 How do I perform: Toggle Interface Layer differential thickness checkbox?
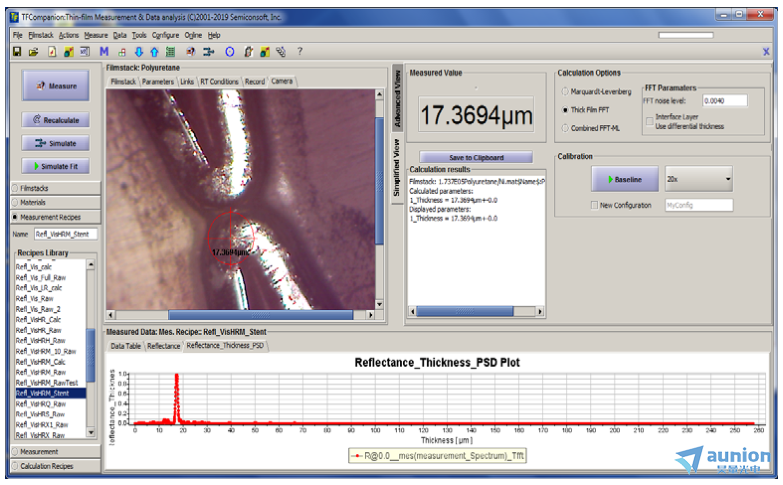(x=650, y=121)
